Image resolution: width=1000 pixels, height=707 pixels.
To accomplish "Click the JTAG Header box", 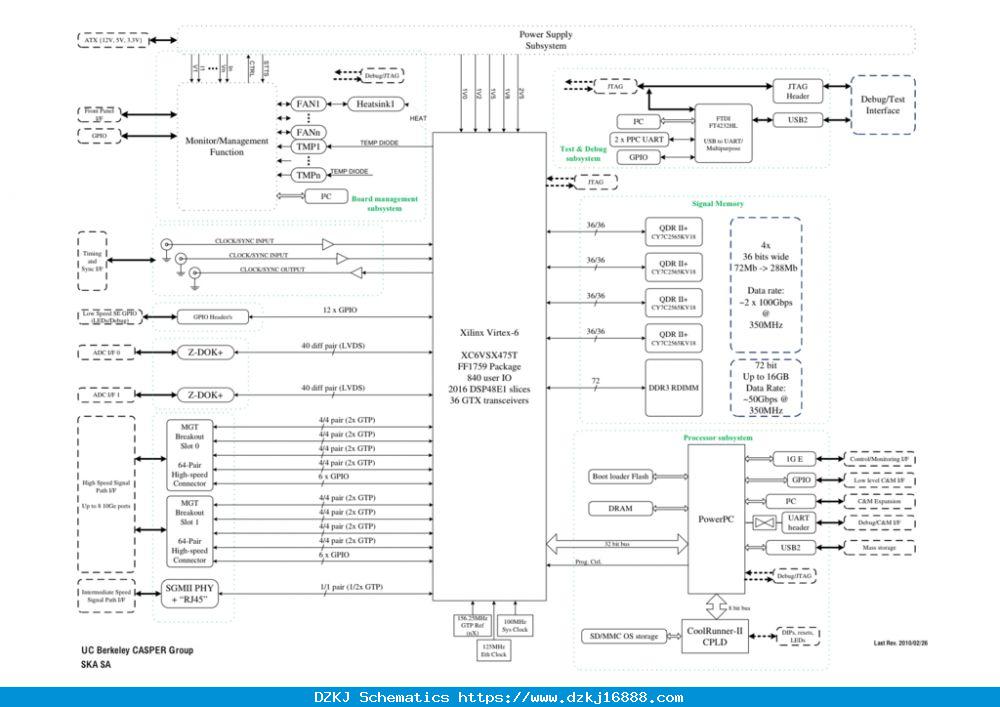I will point(797,91).
